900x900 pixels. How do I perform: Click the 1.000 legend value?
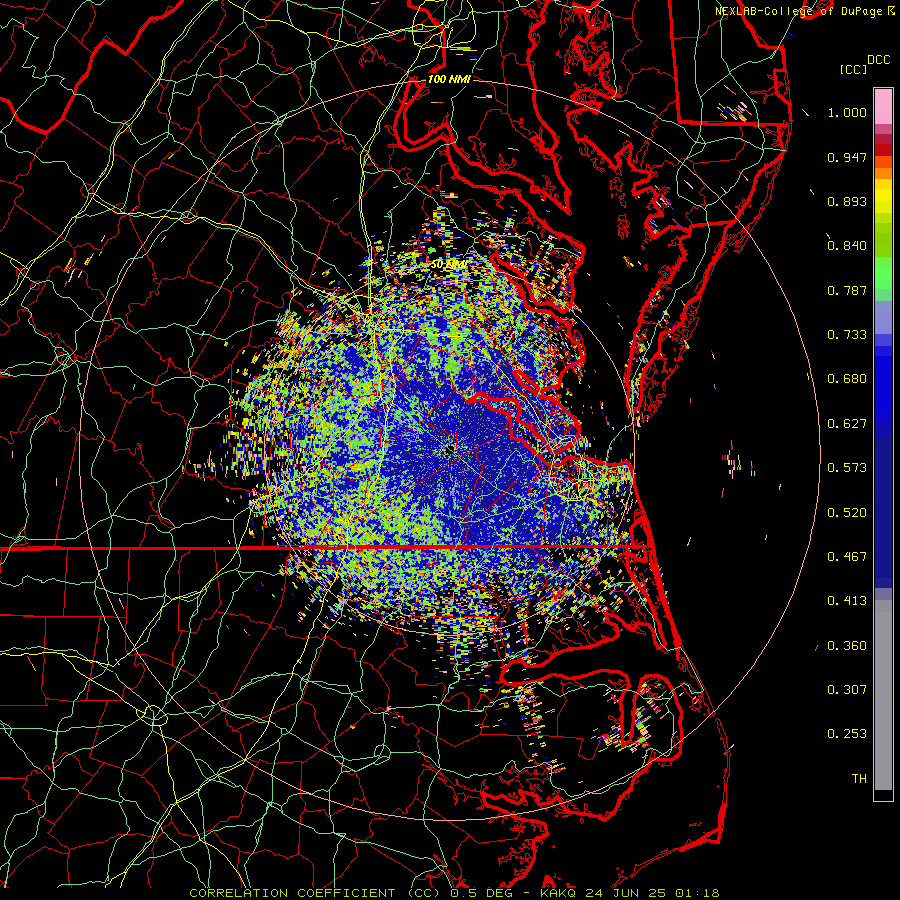(x=847, y=112)
